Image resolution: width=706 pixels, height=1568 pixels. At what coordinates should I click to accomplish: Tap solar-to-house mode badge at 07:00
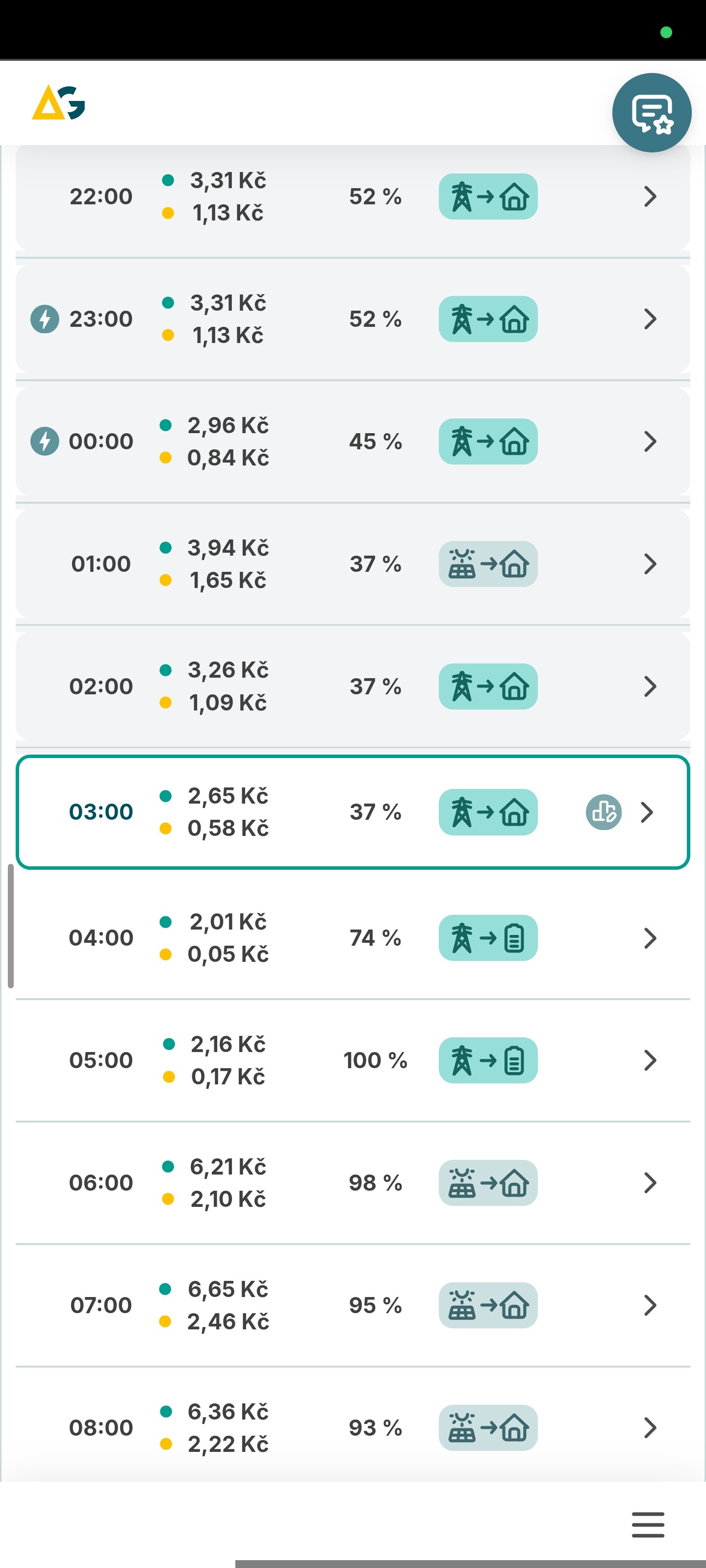tap(488, 1305)
